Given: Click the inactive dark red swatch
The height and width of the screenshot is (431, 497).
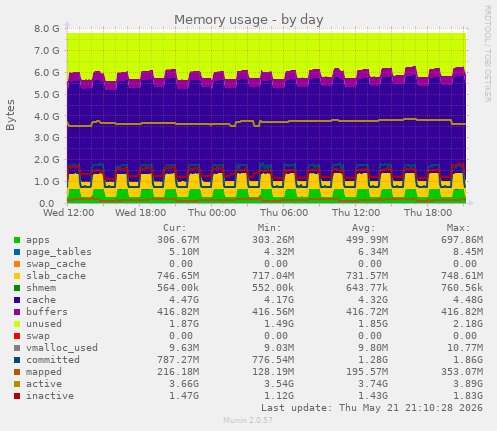Looking at the screenshot, I should point(17,396).
